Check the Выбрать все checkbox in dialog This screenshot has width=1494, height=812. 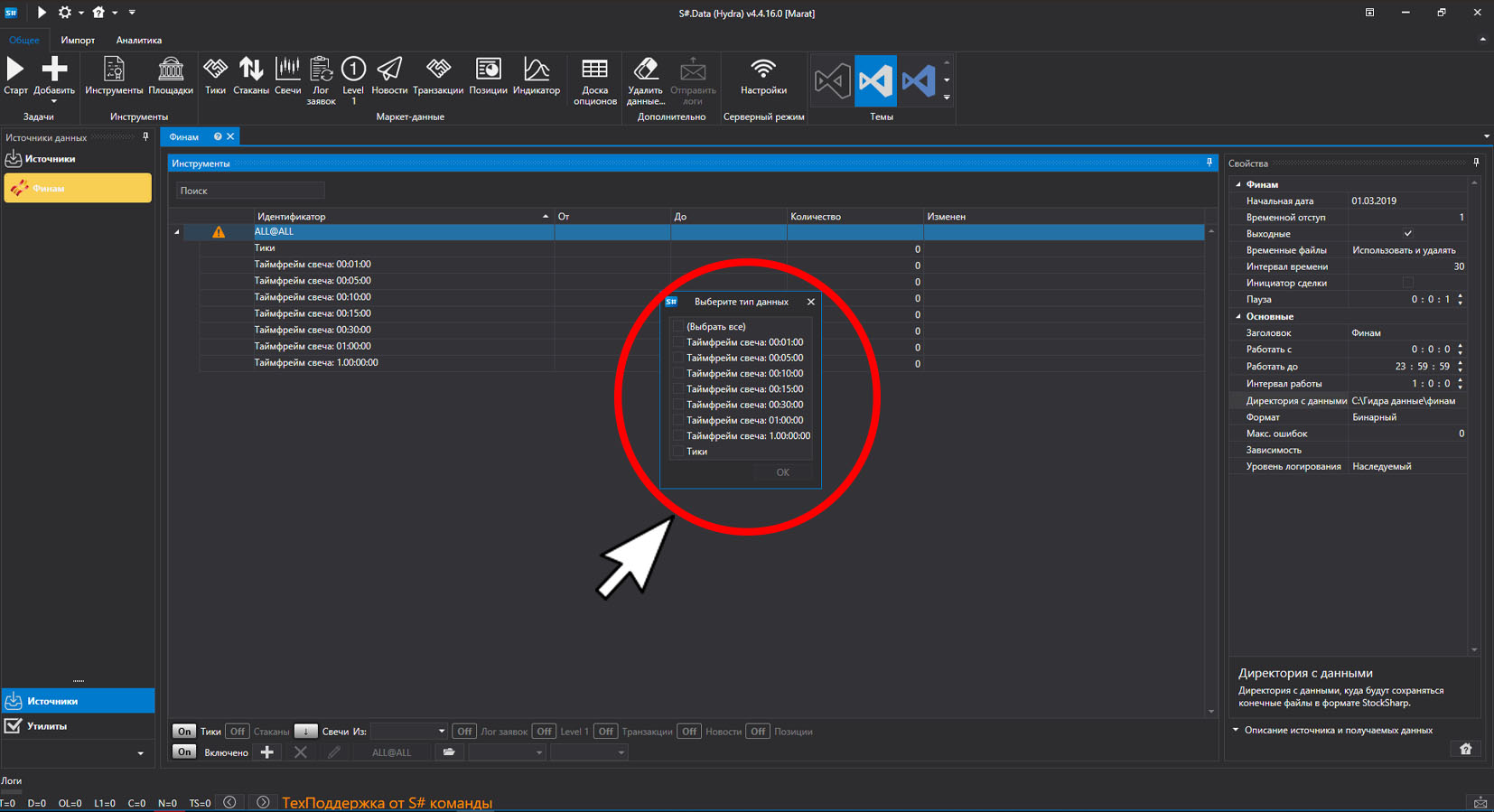tap(677, 327)
